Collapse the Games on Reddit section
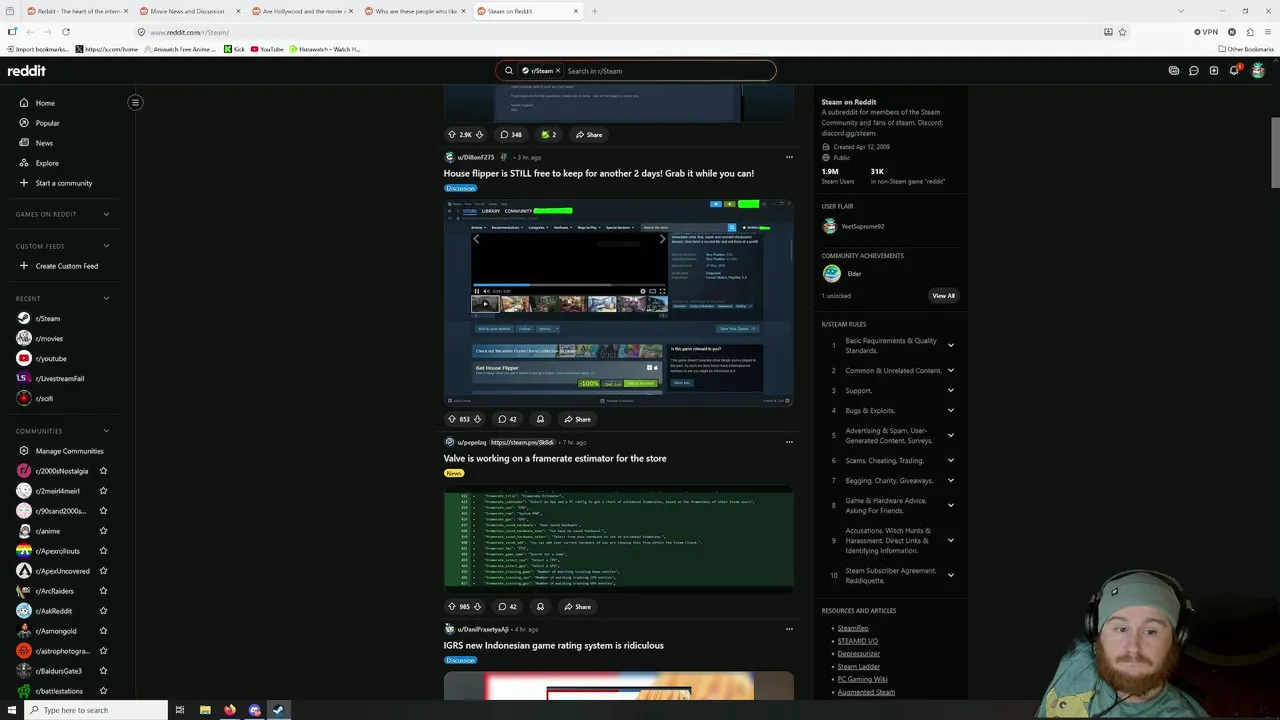 point(106,214)
